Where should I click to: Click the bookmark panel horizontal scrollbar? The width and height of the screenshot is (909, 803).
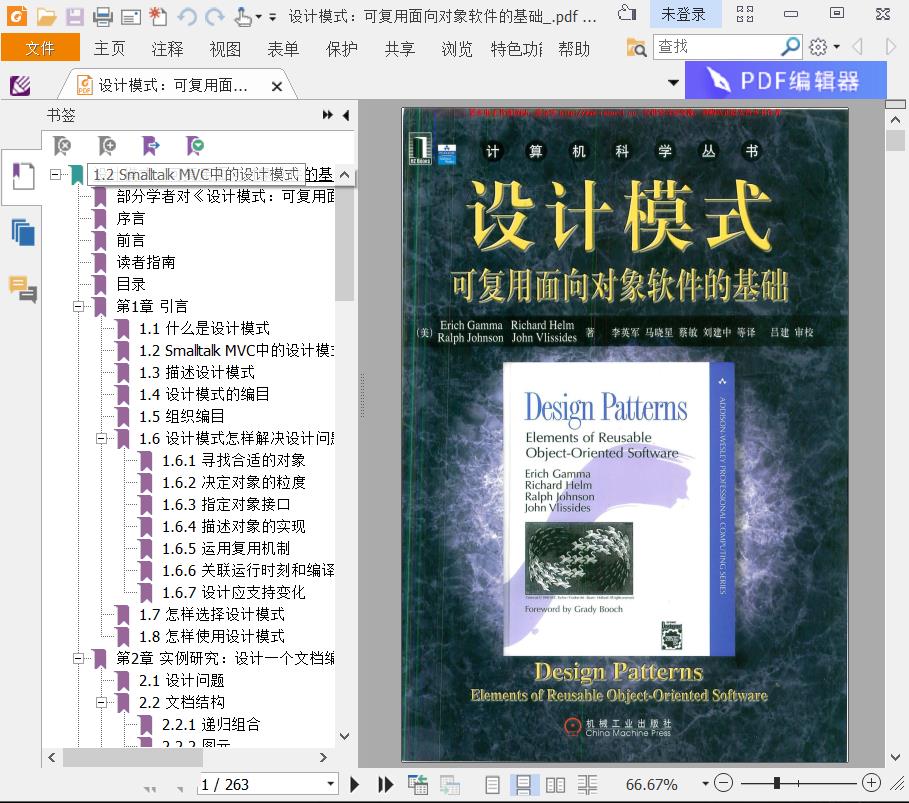click(133, 757)
